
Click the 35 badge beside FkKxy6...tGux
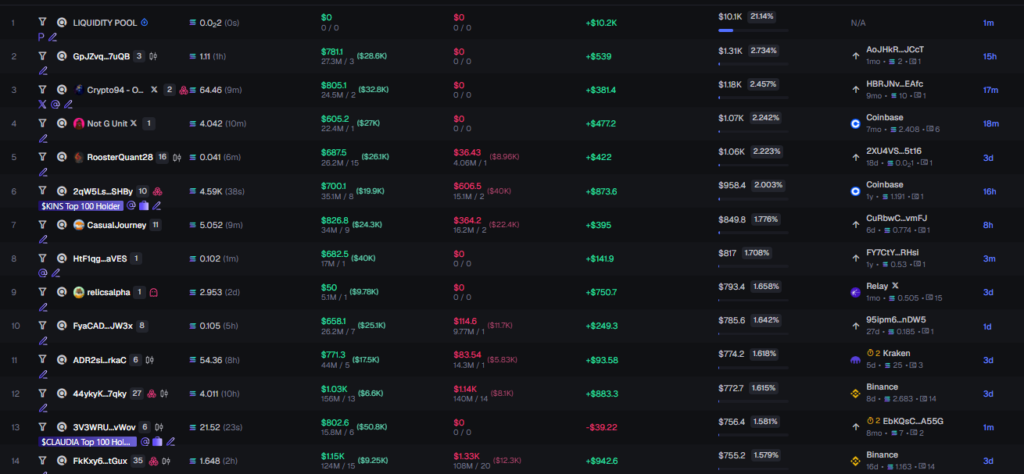point(137,461)
